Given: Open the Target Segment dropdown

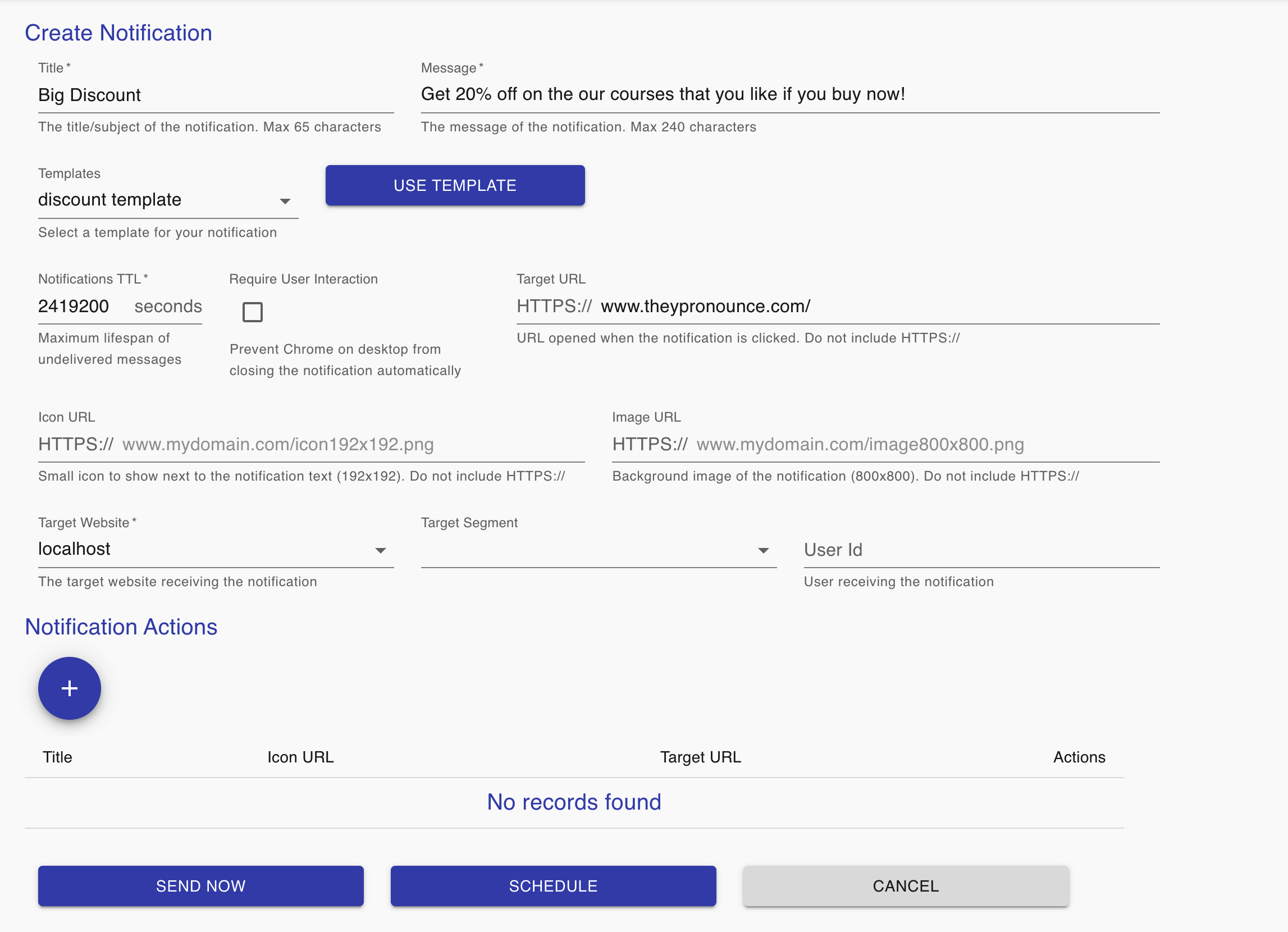Looking at the screenshot, I should coord(762,550).
